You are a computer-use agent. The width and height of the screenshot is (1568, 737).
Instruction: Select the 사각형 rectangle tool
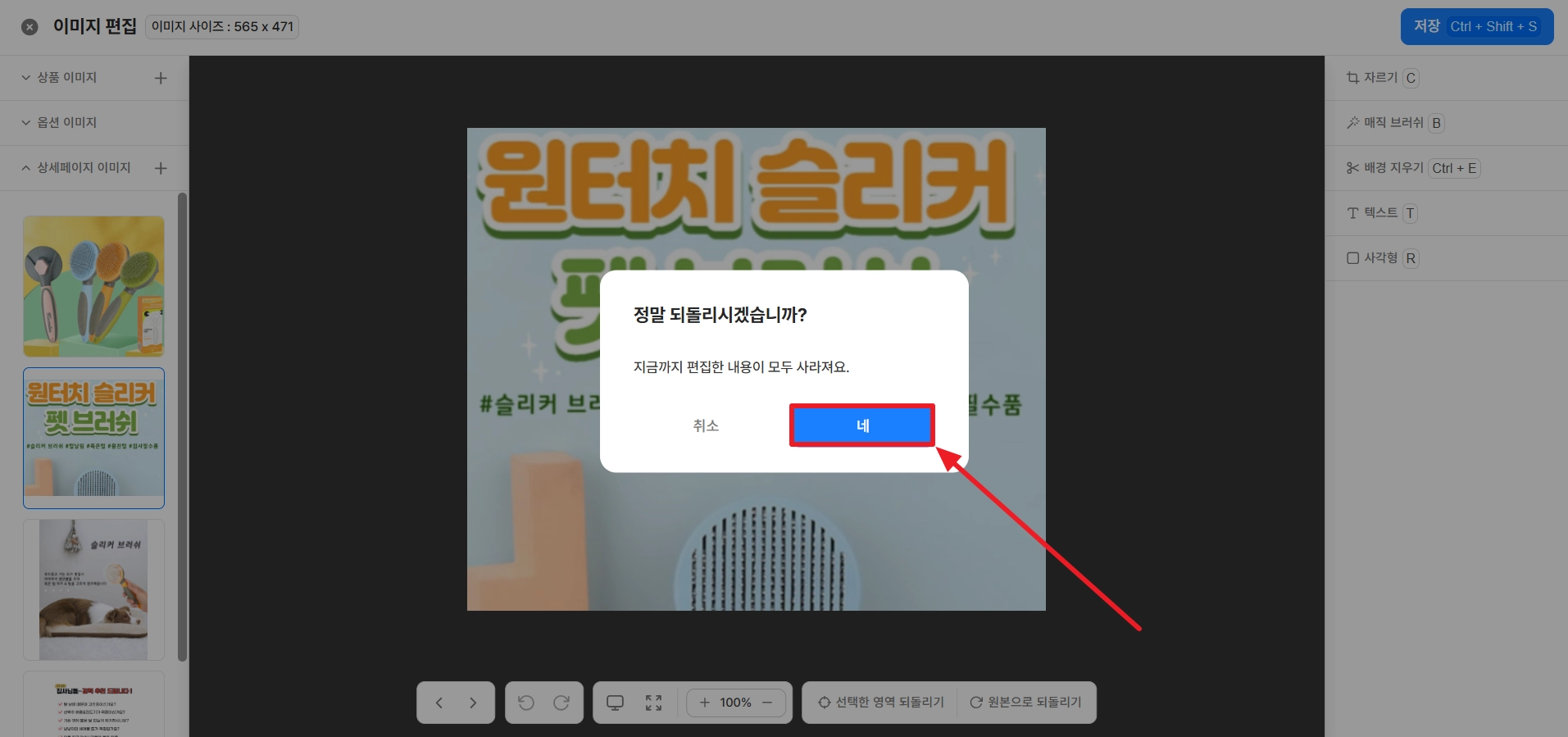tap(1382, 258)
